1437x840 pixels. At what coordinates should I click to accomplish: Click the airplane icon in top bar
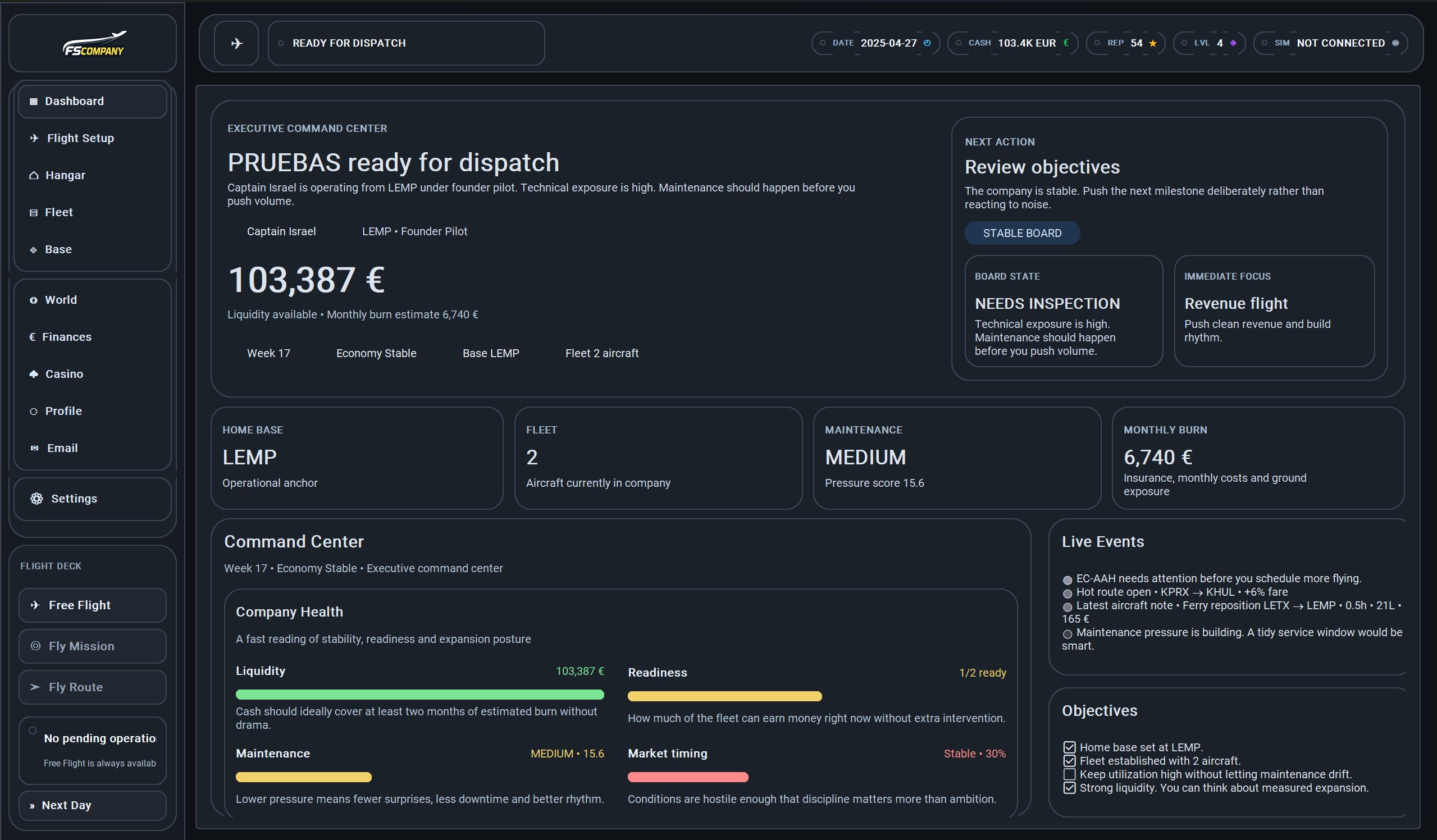tap(236, 43)
